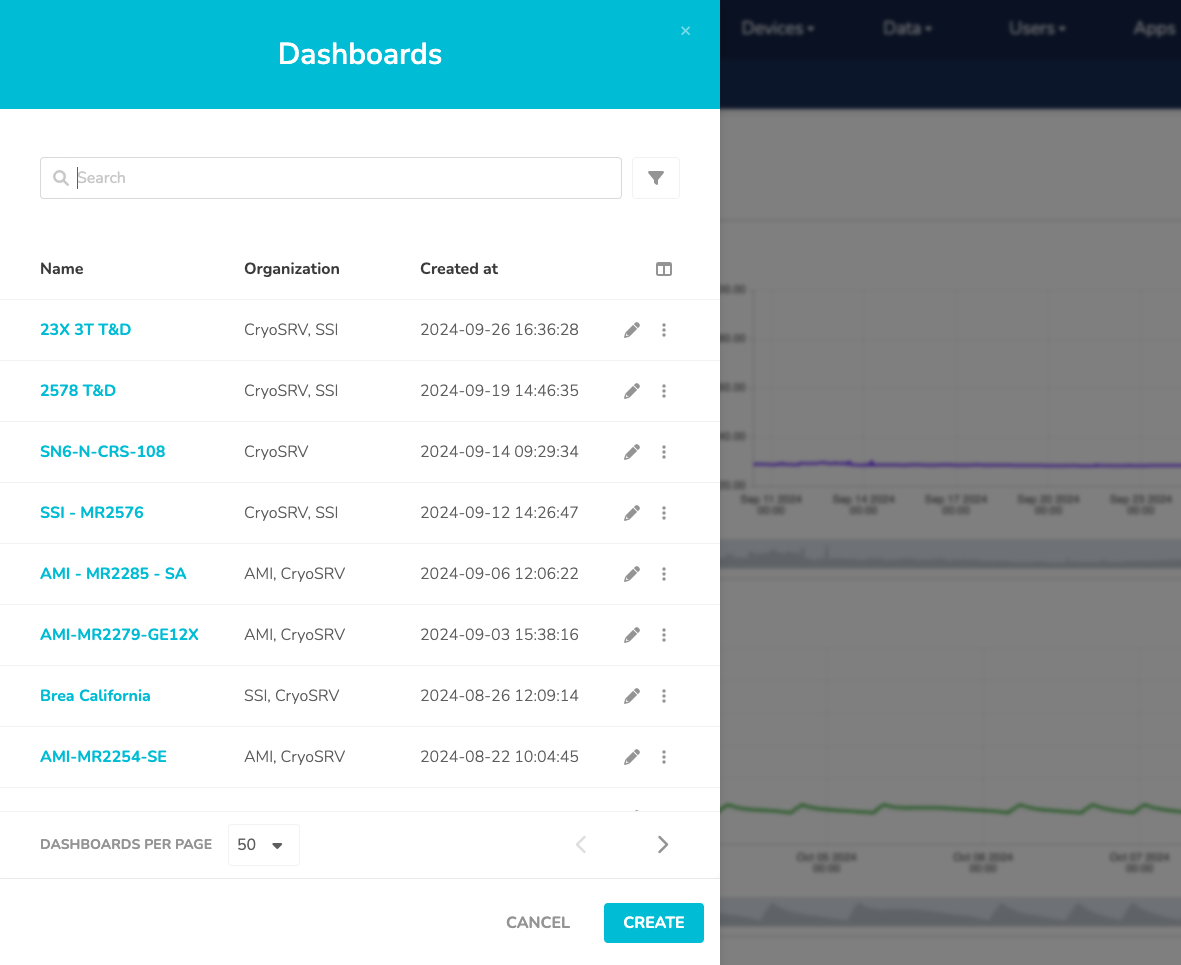The image size is (1181, 965).
Task: Show more actions for AMI-MR2279-GE12X
Action: pos(664,635)
